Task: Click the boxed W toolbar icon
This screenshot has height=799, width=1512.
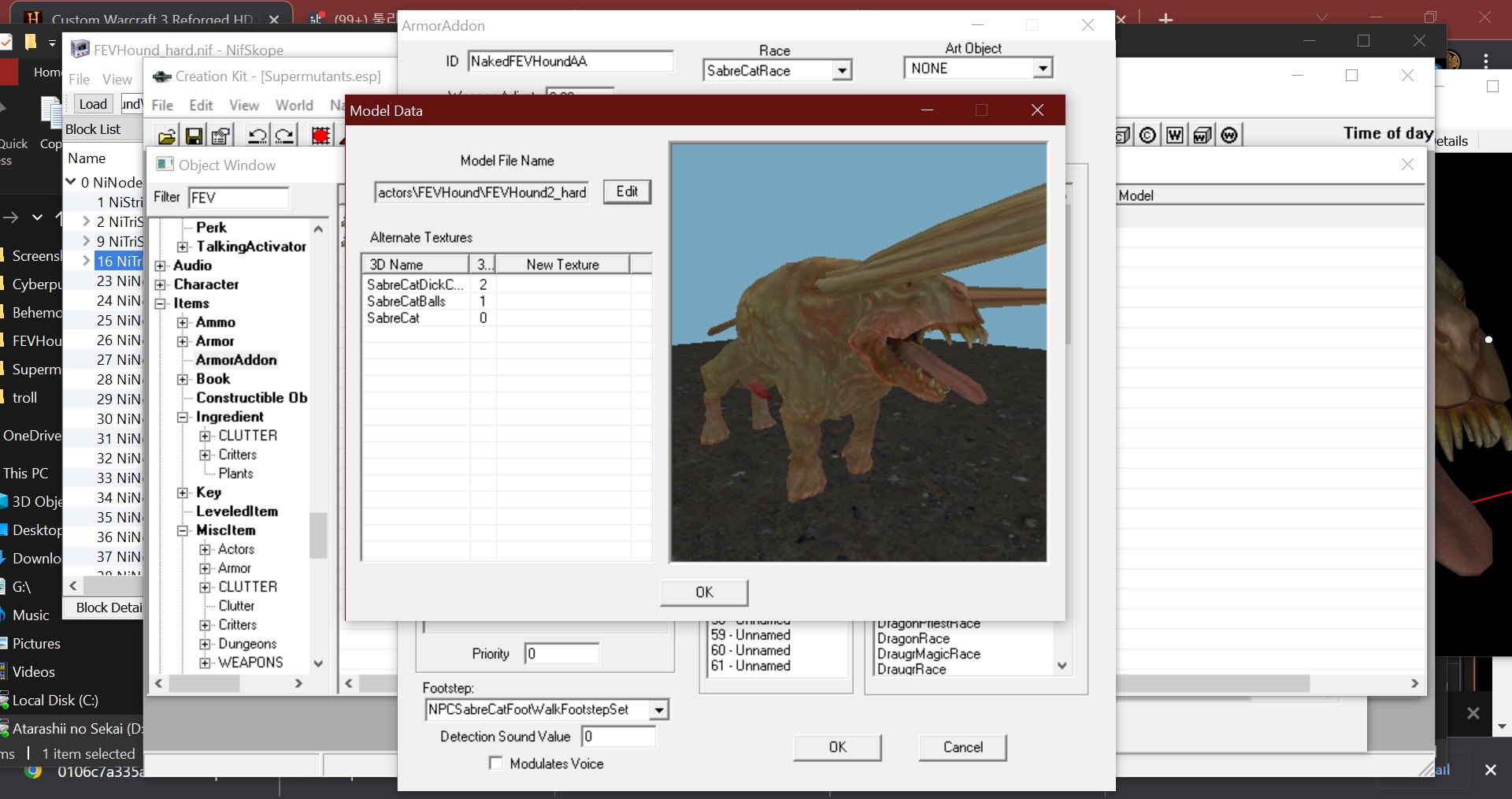Action: (1175, 135)
